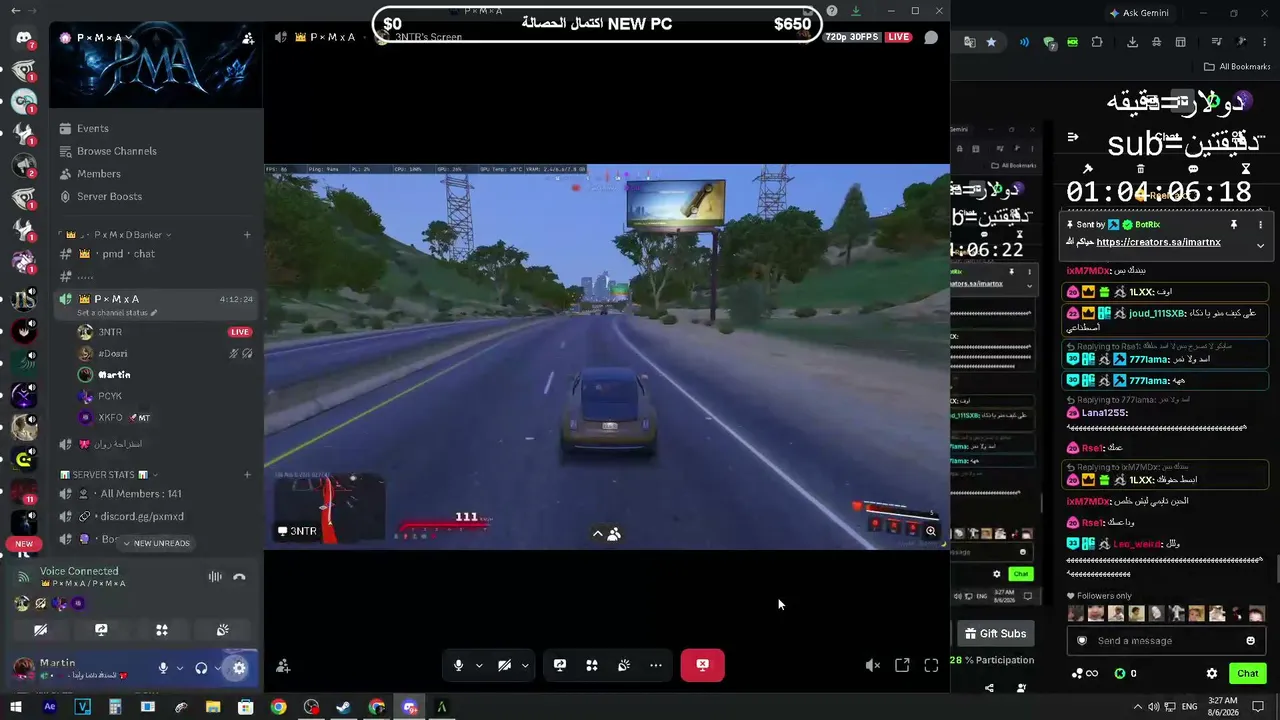Image resolution: width=1280 pixels, height=720 pixels.
Task: Start an activity from voice panel
Action: coord(162,630)
